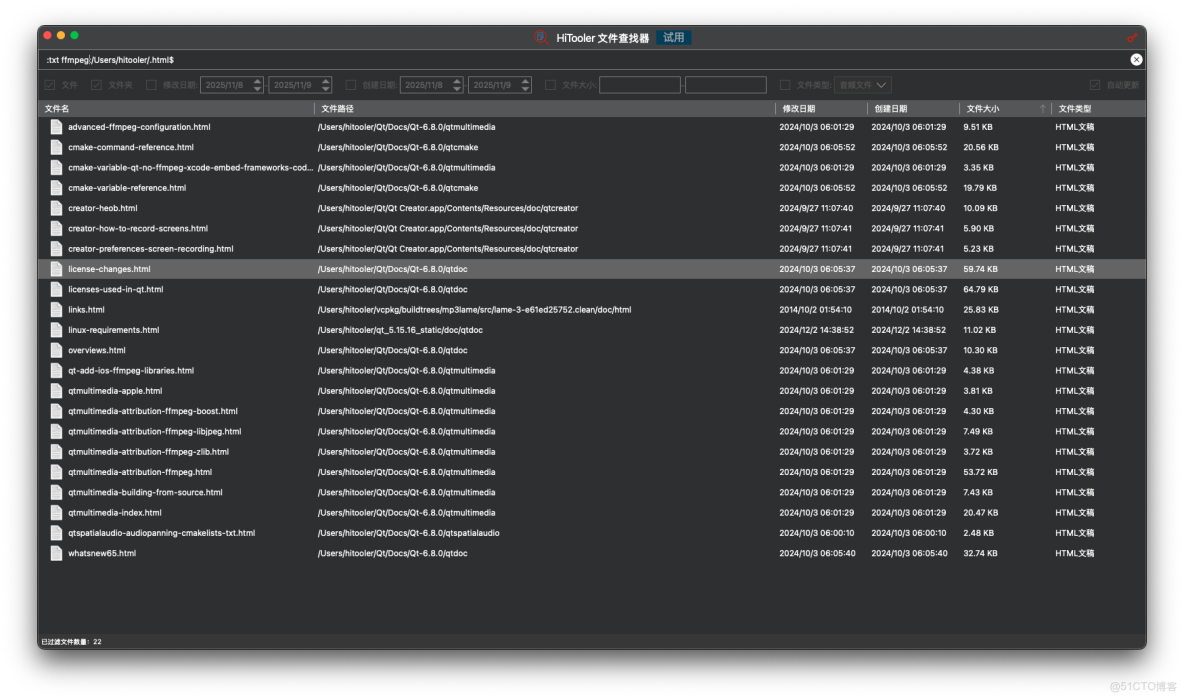Click the sort arrow in 文件大小 header

pos(1043,109)
